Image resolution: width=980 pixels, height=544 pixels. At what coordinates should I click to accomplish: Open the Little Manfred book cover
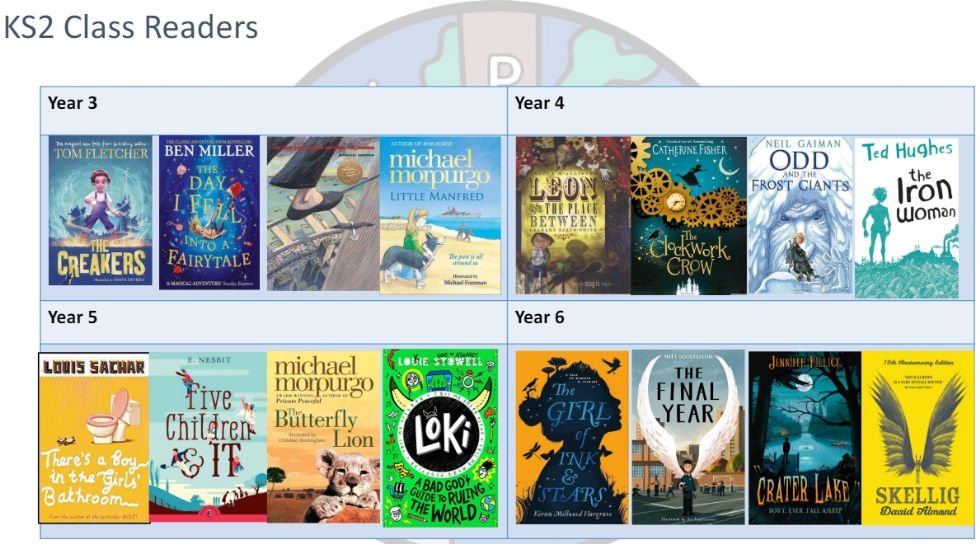pos(441,215)
